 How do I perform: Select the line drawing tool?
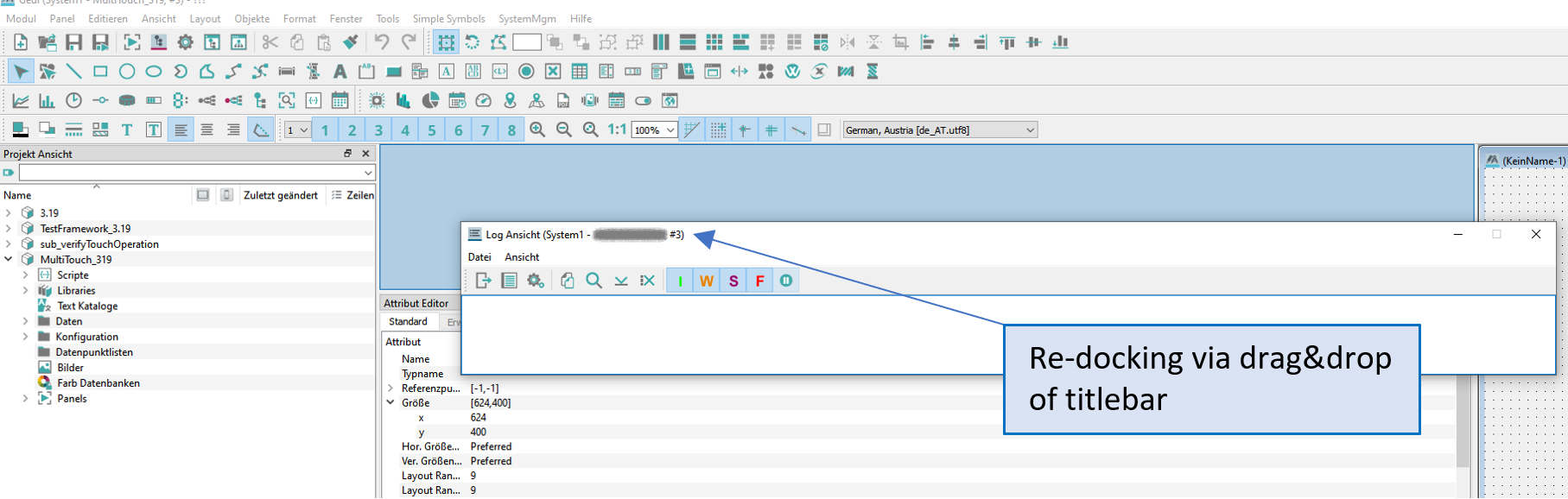[74, 72]
